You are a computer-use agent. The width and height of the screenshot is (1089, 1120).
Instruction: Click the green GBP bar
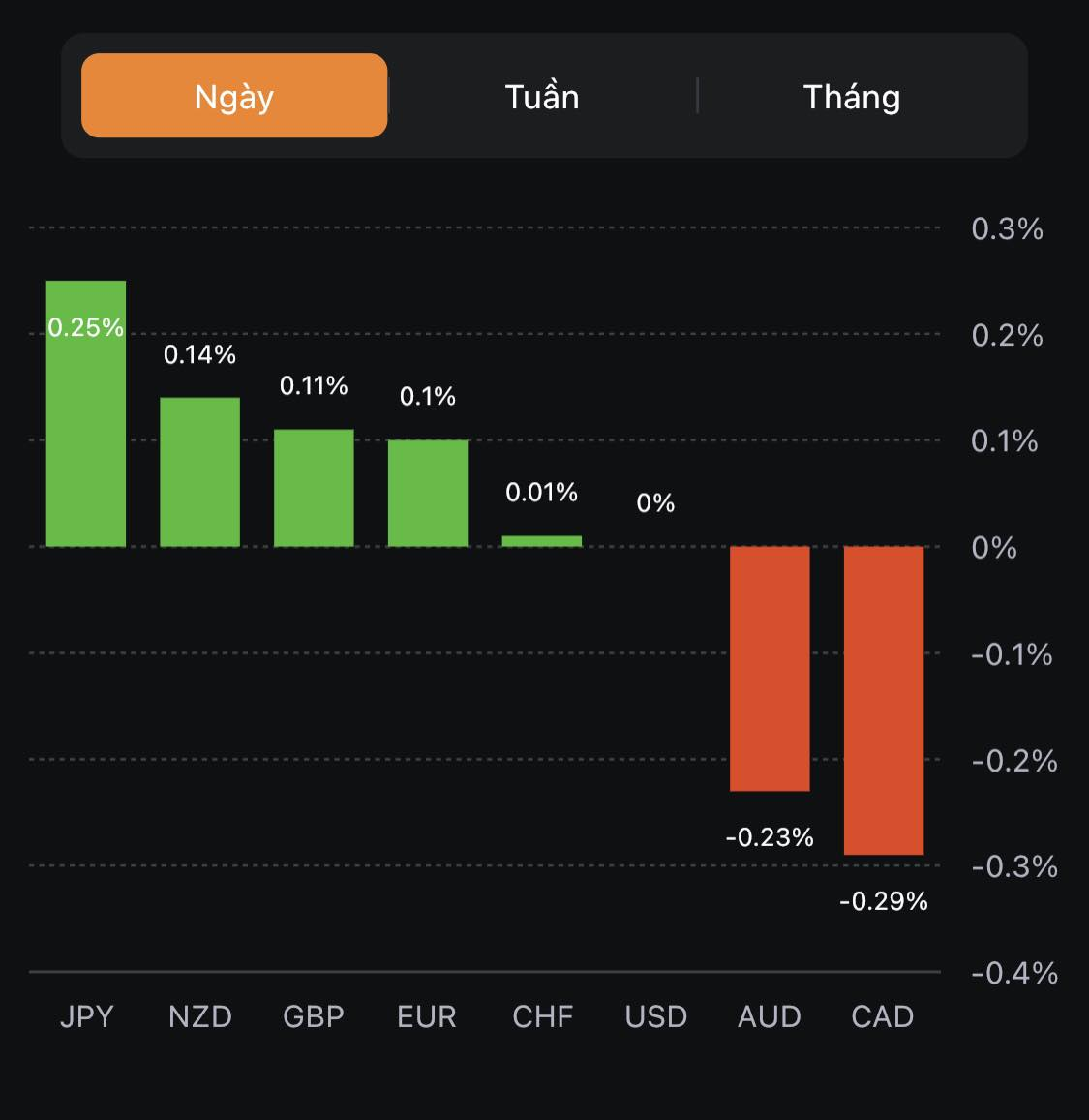(314, 488)
